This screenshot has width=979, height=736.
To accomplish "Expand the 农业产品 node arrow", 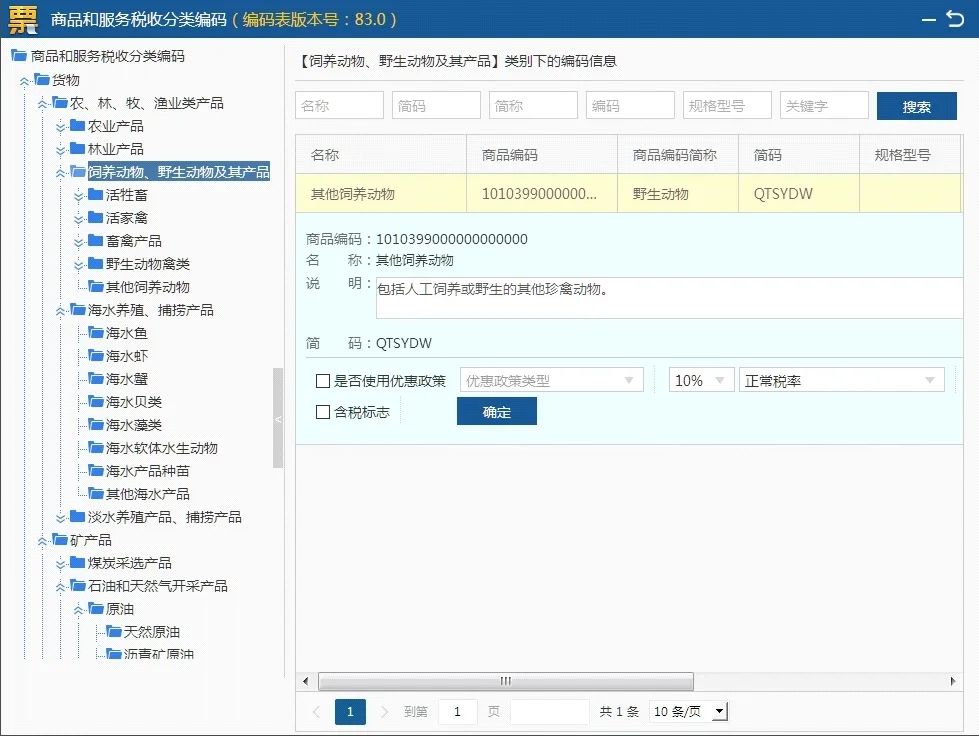I will click(61, 127).
